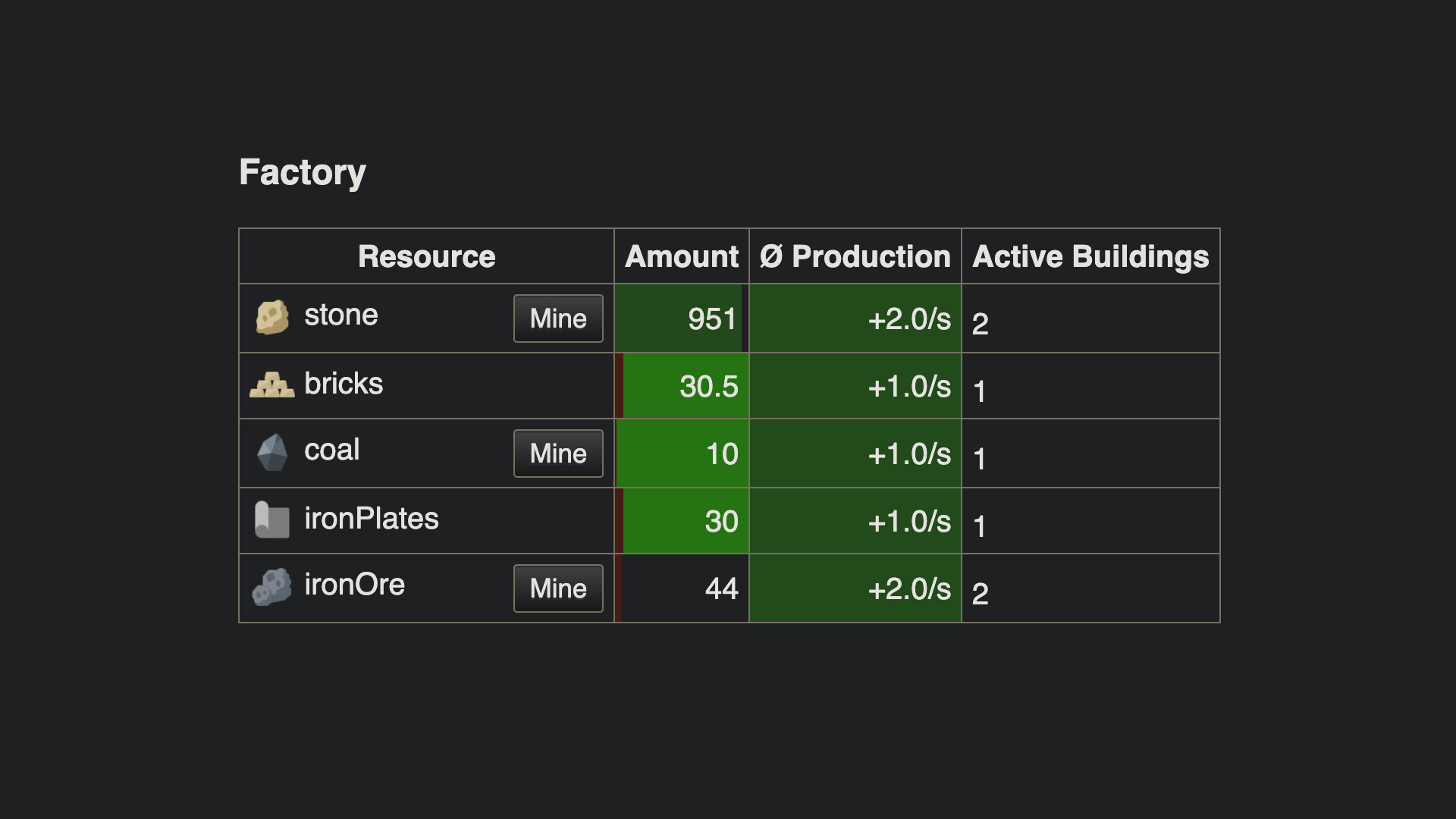Click the Active Buildings column header
The height and width of the screenshot is (819, 1456).
pyautogui.click(x=1090, y=256)
